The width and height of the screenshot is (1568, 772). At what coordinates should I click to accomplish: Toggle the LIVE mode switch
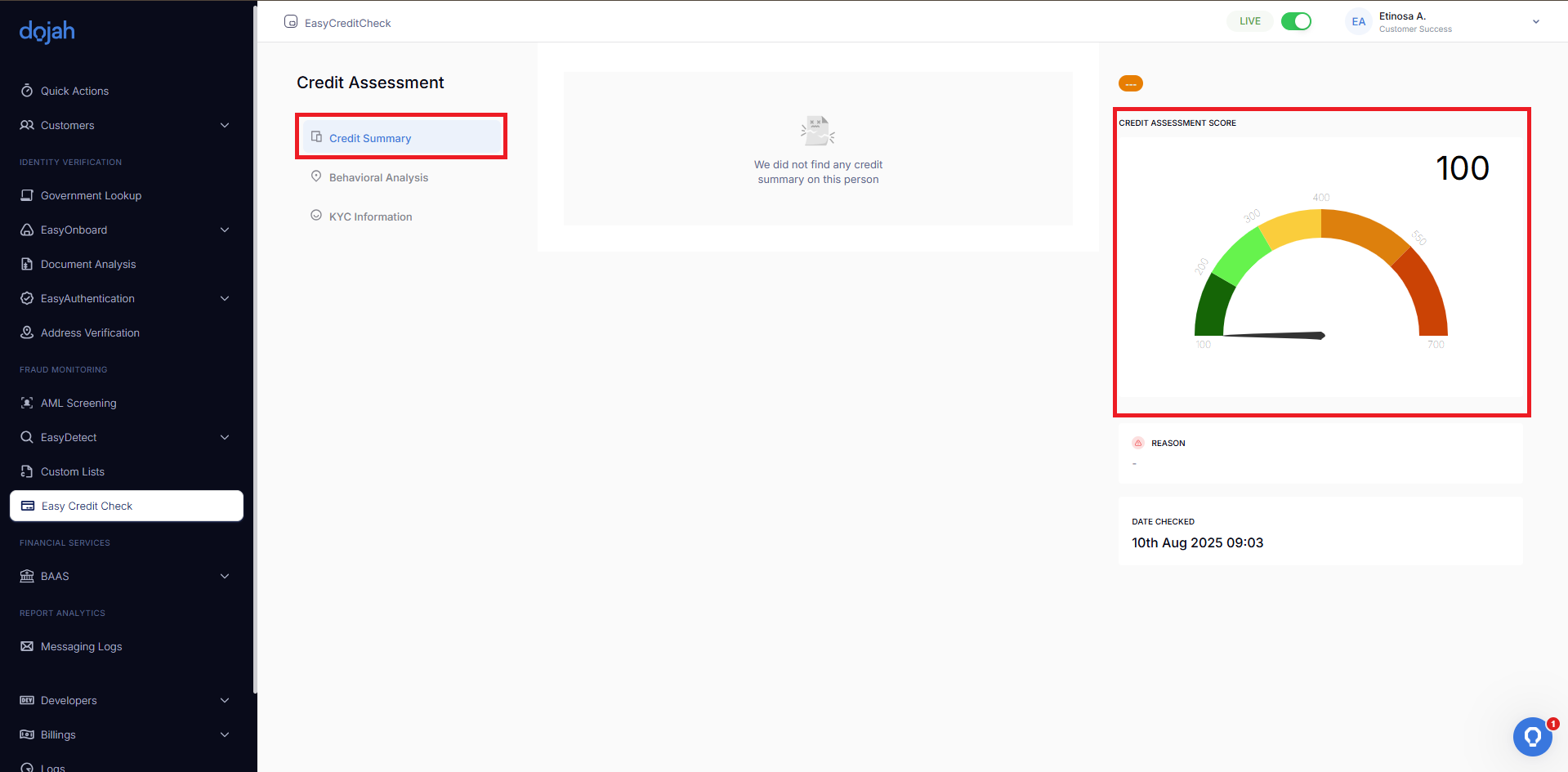click(x=1296, y=21)
